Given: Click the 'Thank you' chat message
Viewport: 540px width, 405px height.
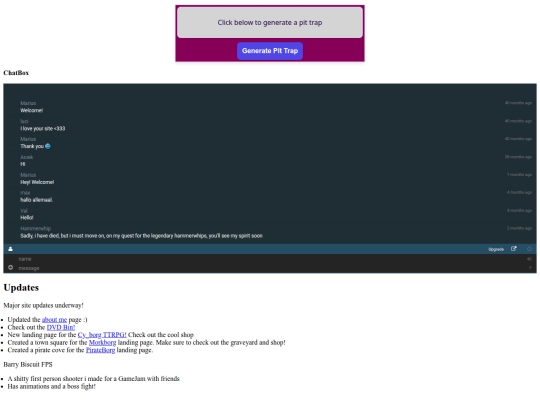Looking at the screenshot, I should click(35, 146).
